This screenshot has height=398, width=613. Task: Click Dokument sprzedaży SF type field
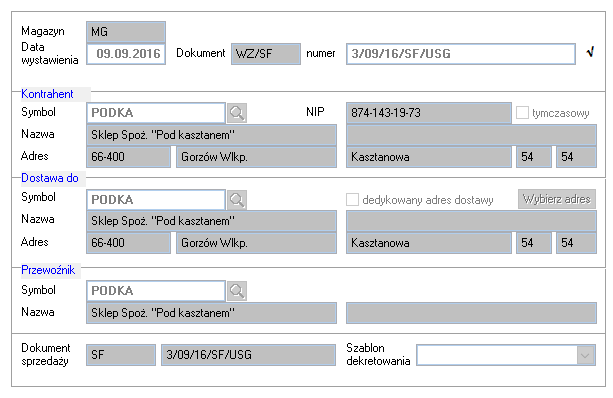coord(121,355)
